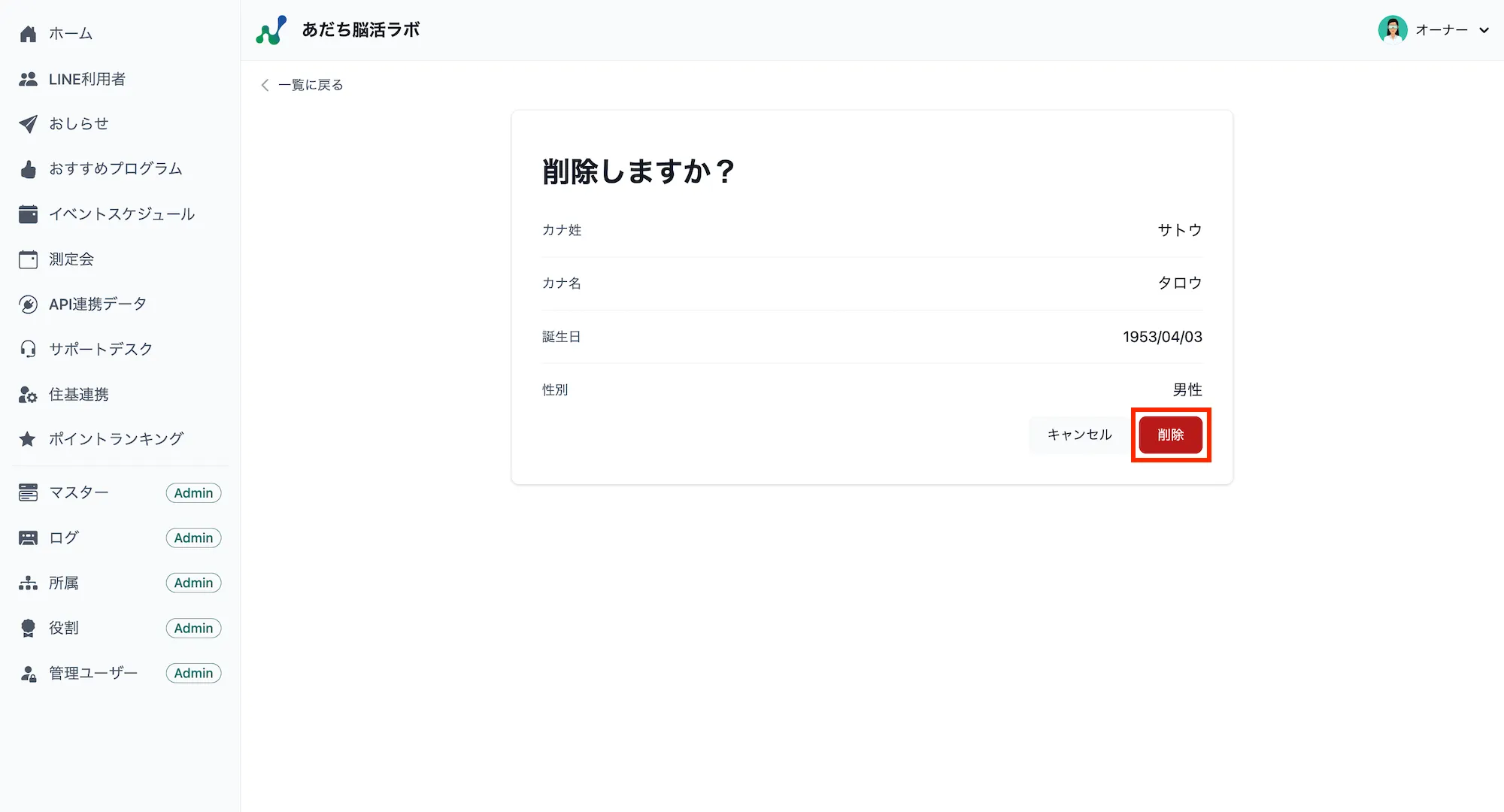Open the owner avatar menu
Image resolution: width=1504 pixels, height=812 pixels.
[x=1393, y=30]
